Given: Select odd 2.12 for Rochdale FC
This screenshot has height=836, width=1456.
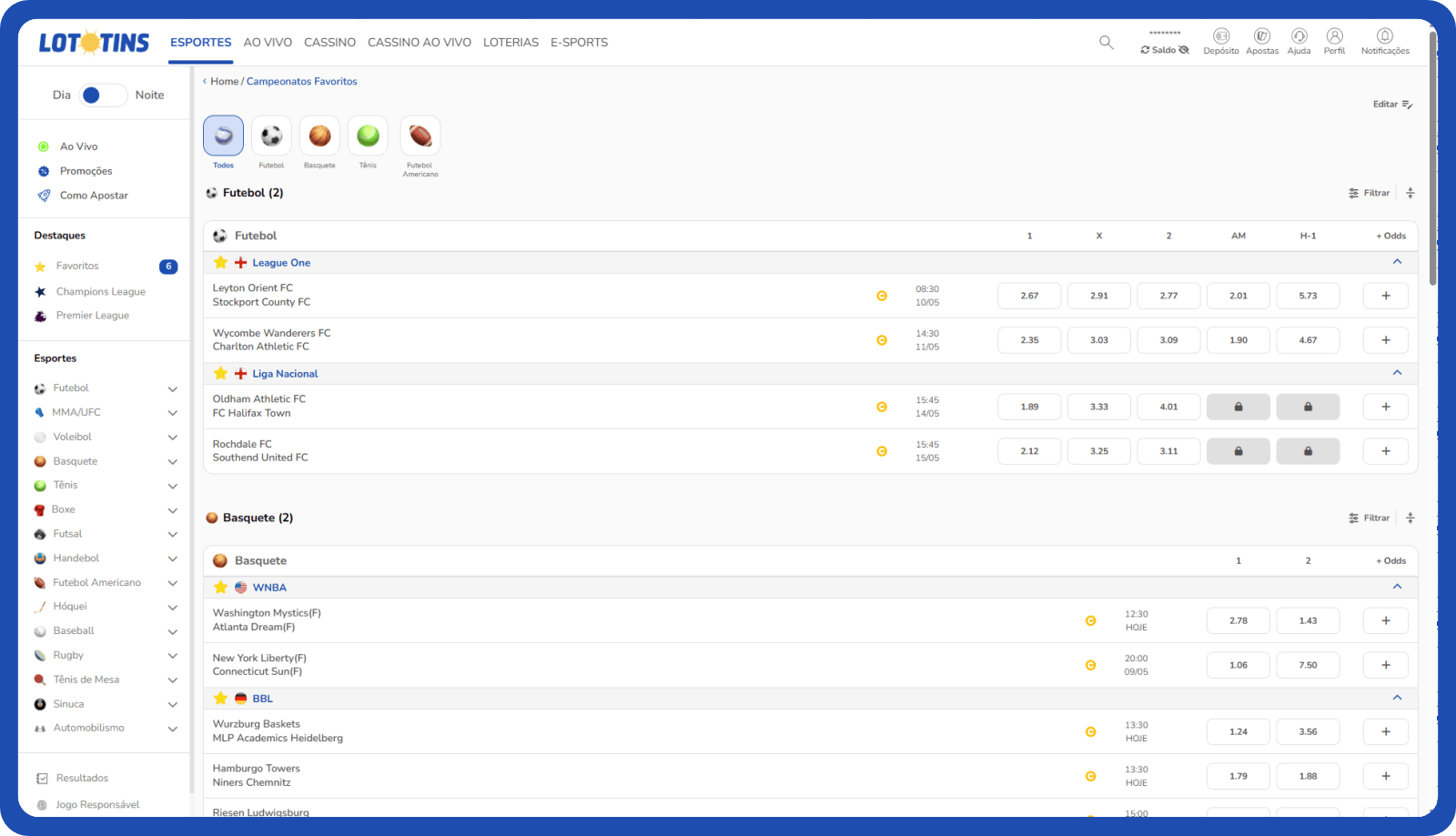Looking at the screenshot, I should point(1029,451).
